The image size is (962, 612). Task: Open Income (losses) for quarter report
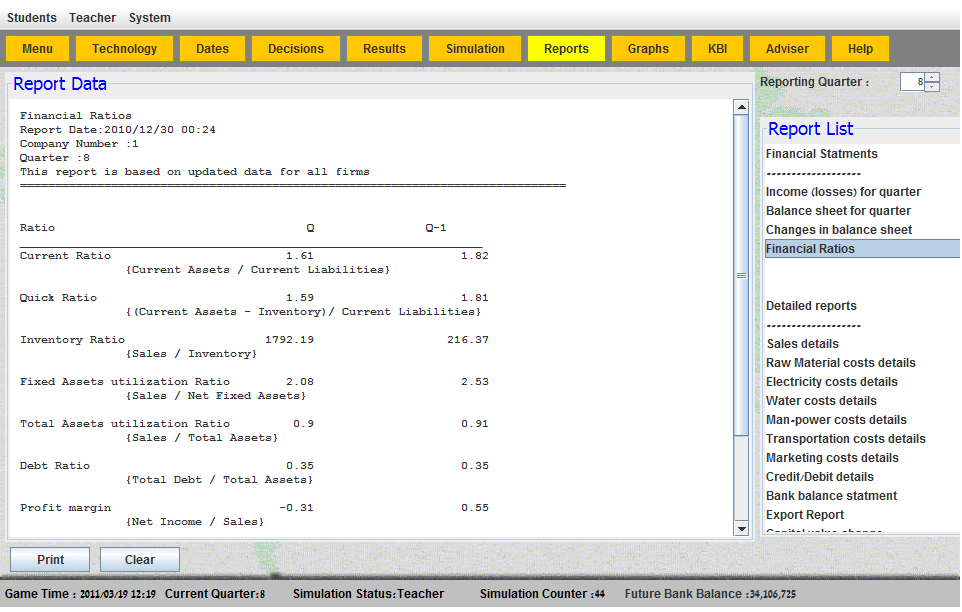click(x=843, y=192)
